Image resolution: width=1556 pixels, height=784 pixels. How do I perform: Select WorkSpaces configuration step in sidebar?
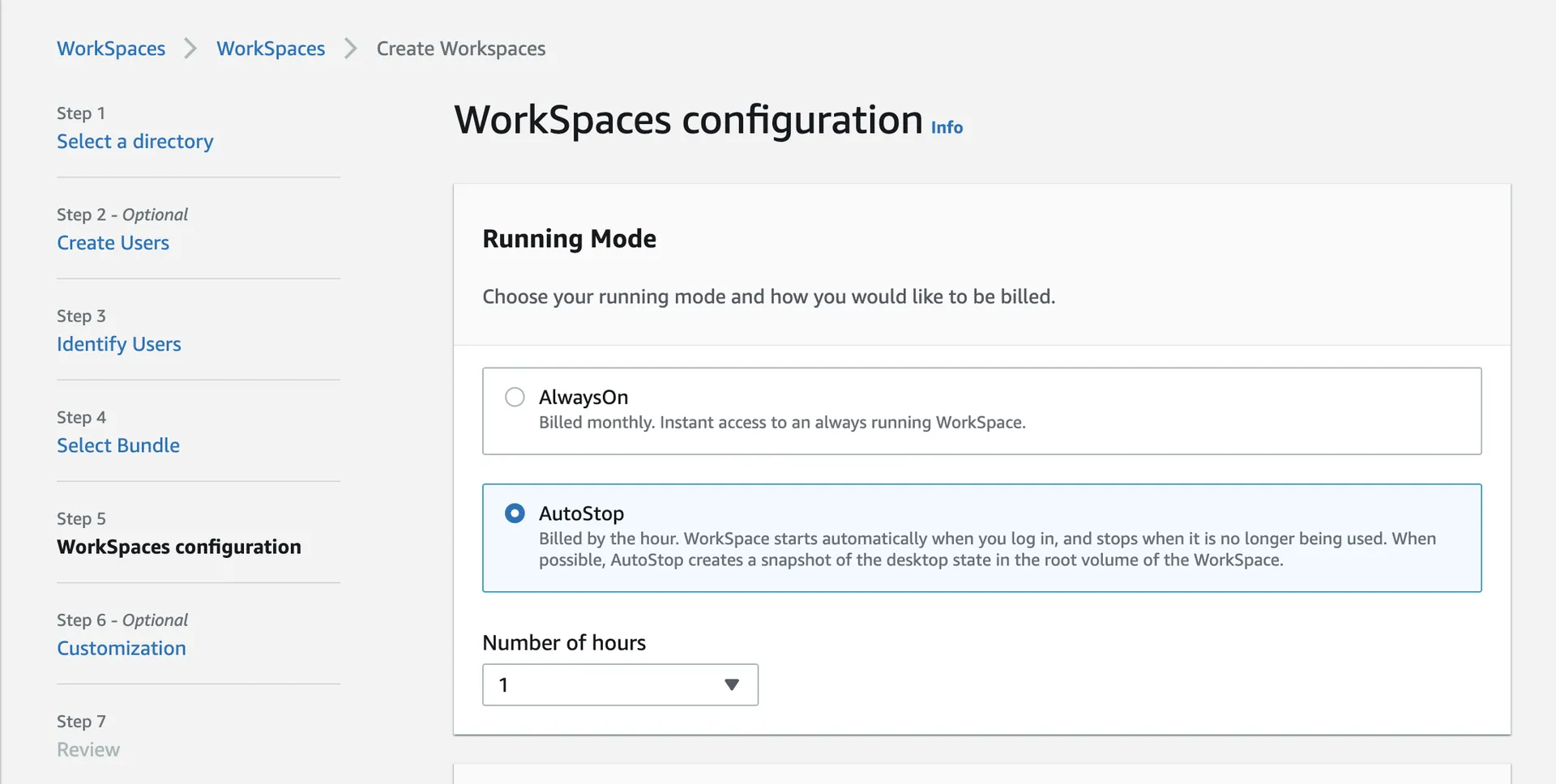click(x=178, y=547)
